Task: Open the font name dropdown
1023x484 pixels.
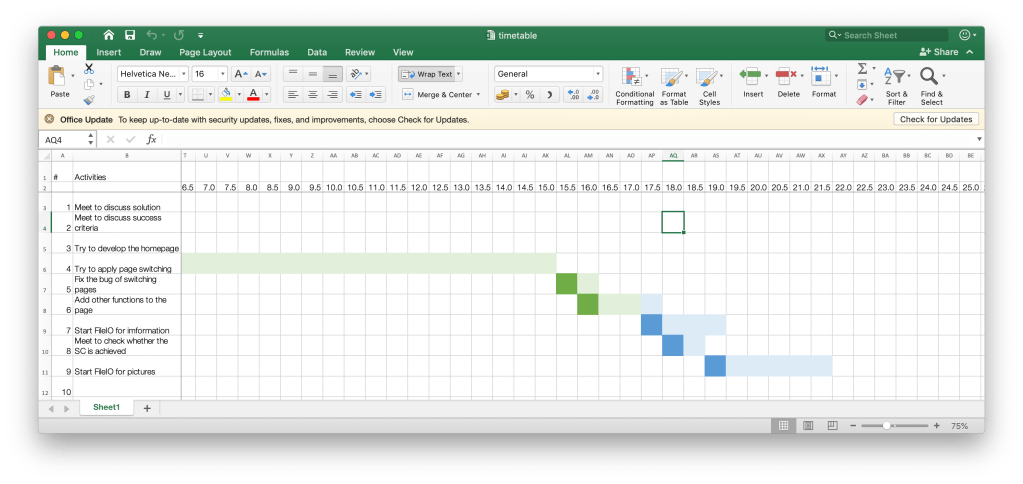Action: tap(152, 74)
